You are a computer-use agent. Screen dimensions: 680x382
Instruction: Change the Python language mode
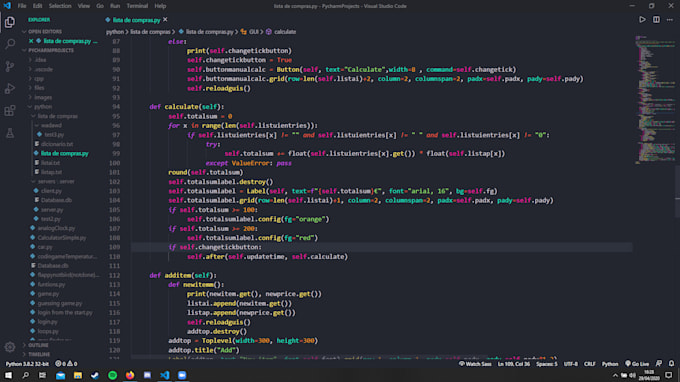pyautogui.click(x=610, y=364)
